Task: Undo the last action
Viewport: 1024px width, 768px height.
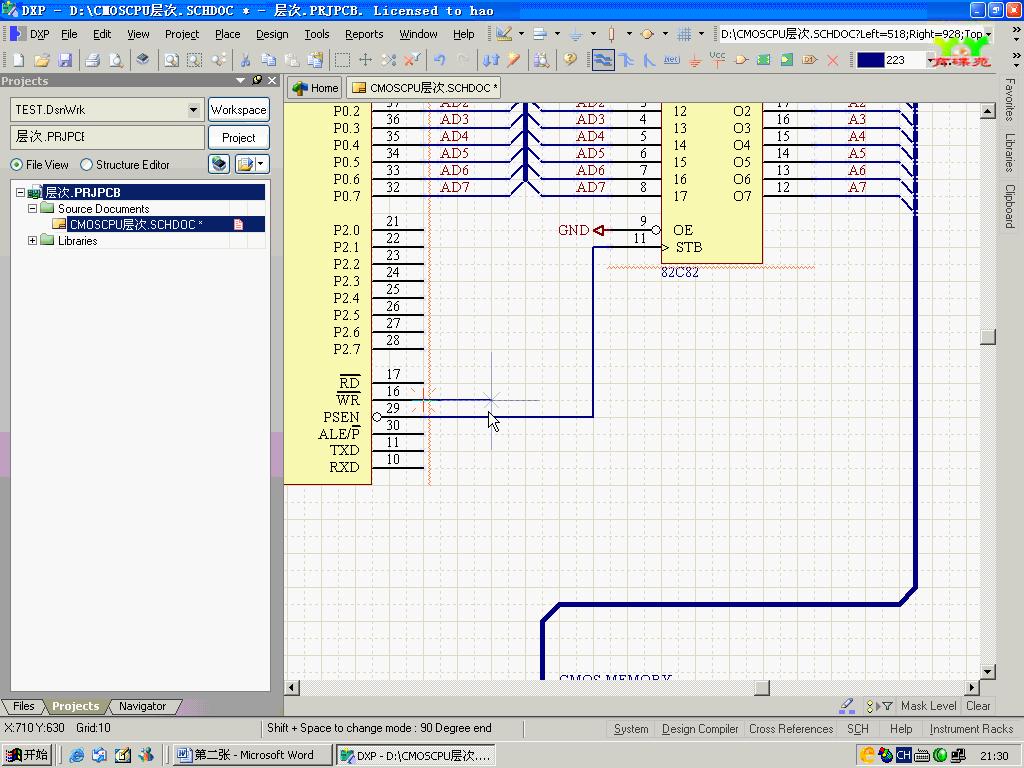Action: 440,60
